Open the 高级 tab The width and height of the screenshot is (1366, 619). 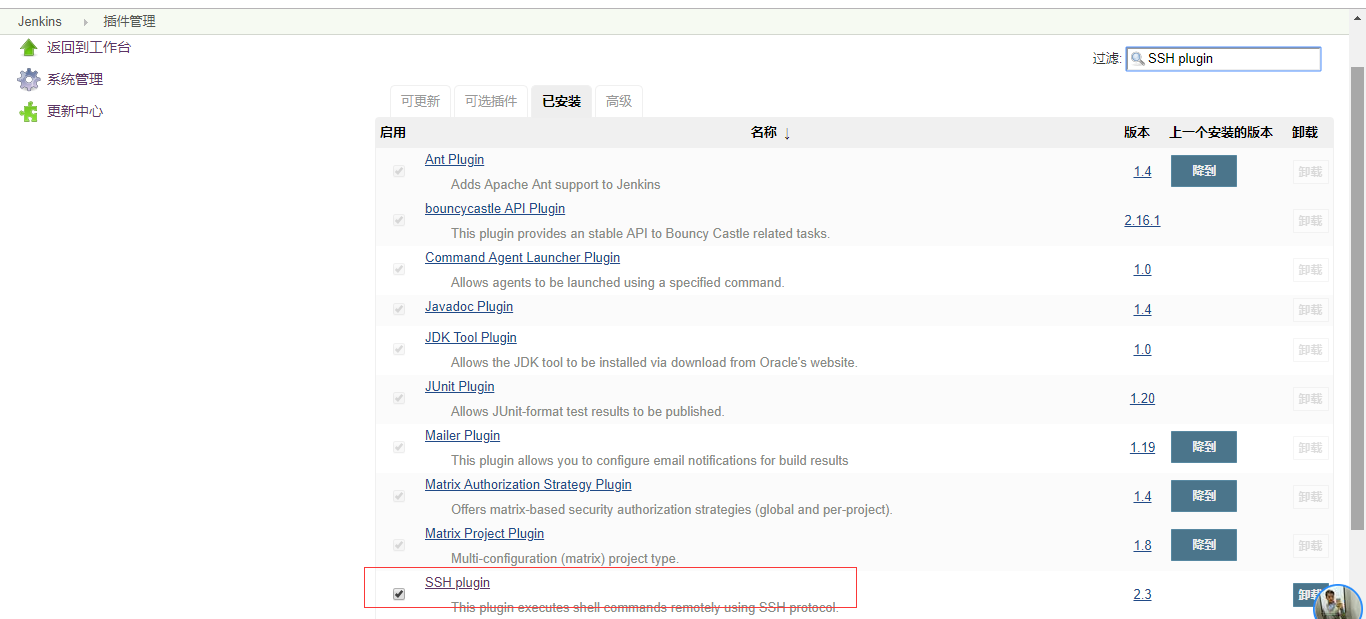619,101
